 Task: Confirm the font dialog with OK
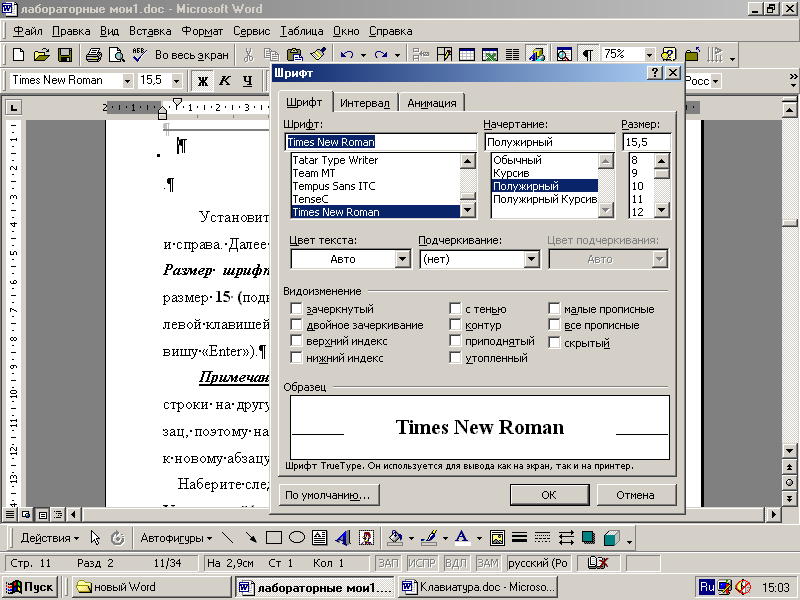pos(549,495)
